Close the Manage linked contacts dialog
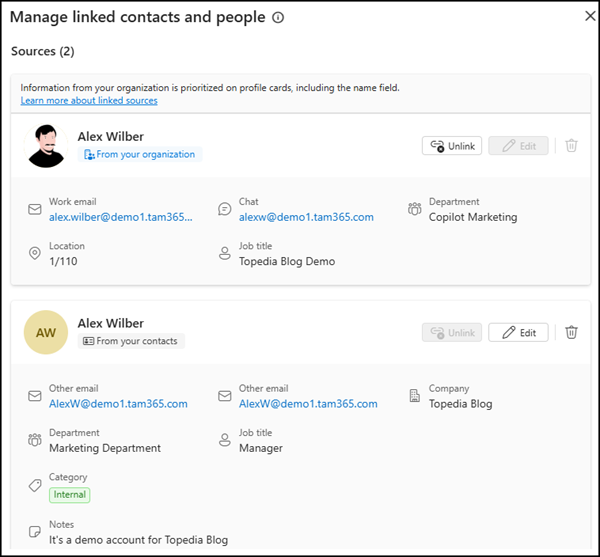This screenshot has width=600, height=557. (x=590, y=16)
